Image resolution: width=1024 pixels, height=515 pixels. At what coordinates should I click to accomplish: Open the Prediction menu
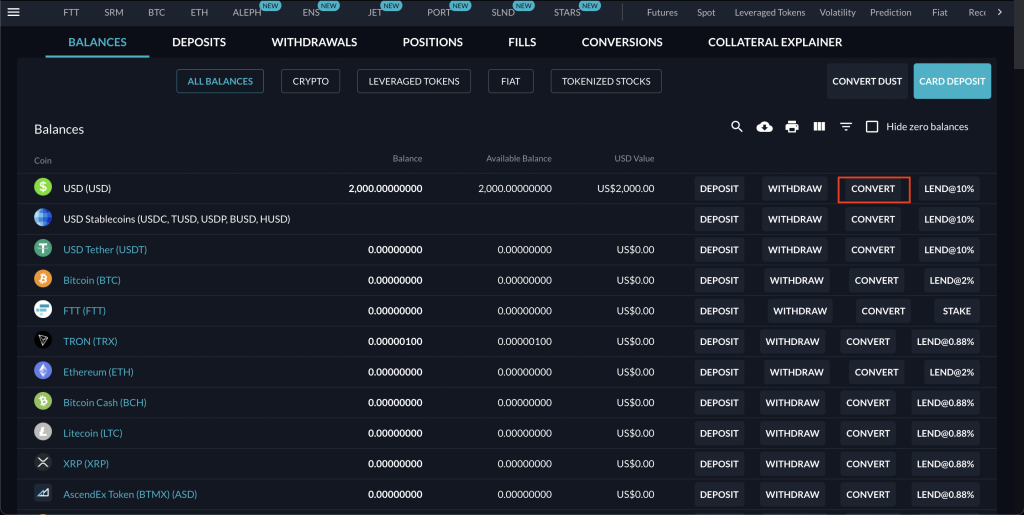pyautogui.click(x=890, y=12)
